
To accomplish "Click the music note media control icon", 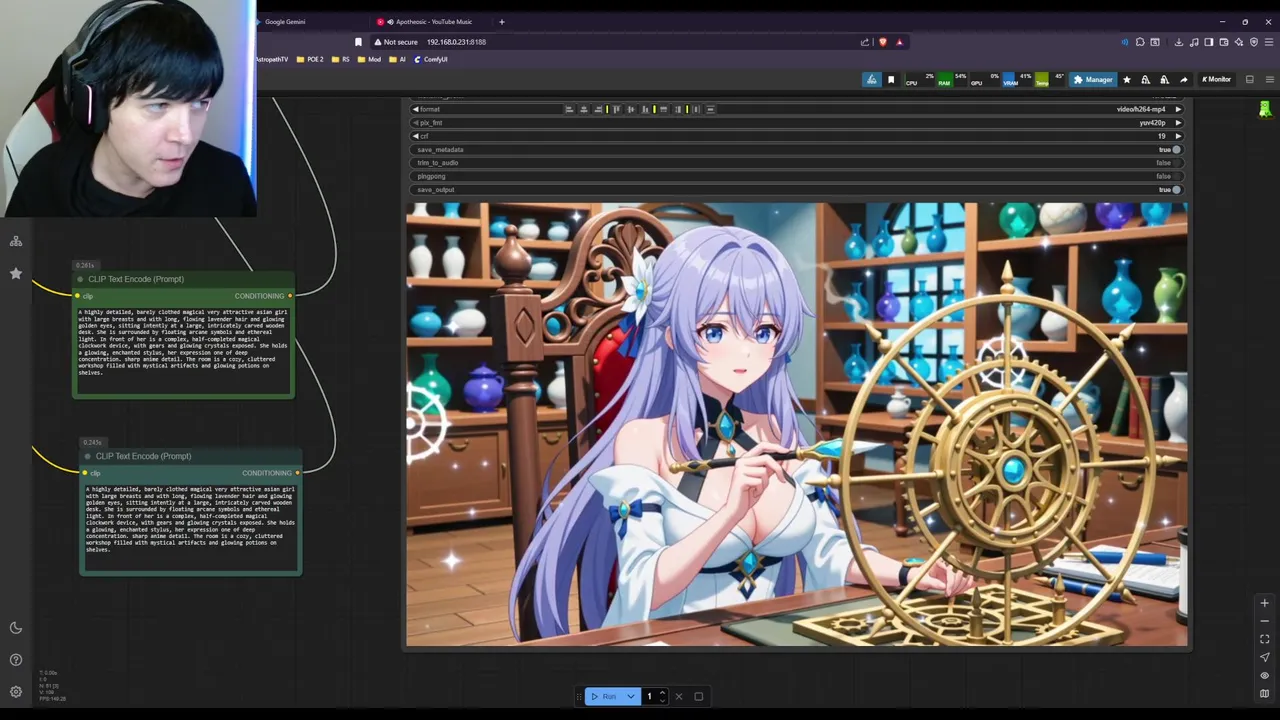I will pos(1194,42).
